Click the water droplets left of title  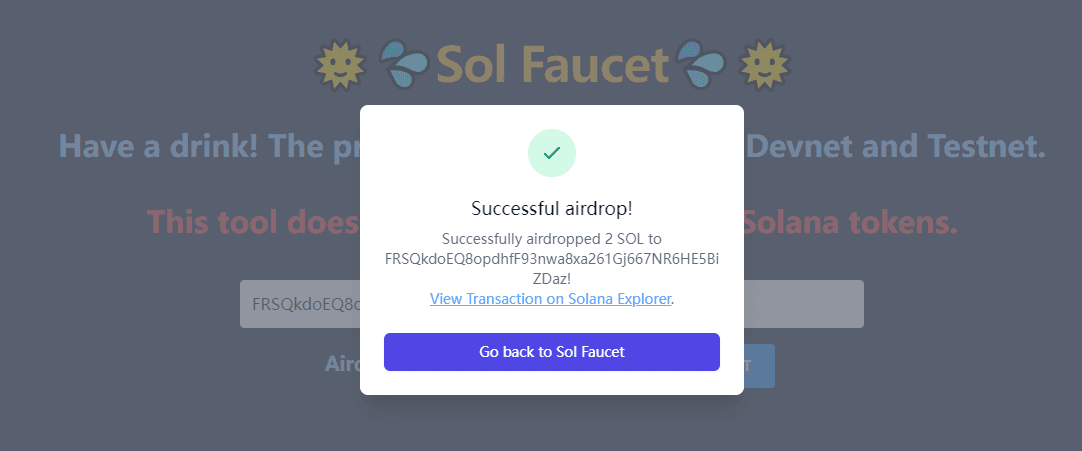(404, 66)
